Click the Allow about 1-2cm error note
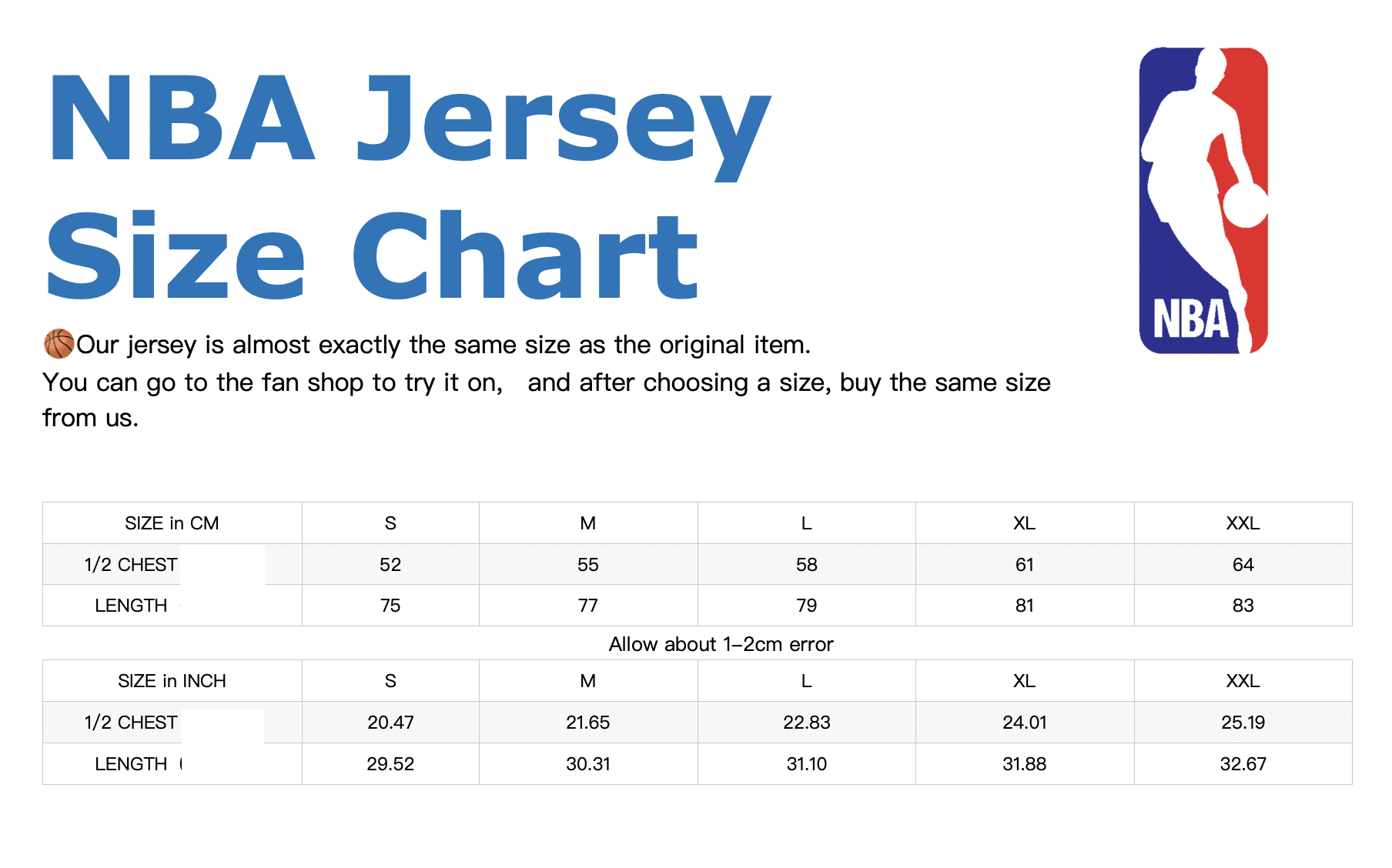 tap(721, 644)
